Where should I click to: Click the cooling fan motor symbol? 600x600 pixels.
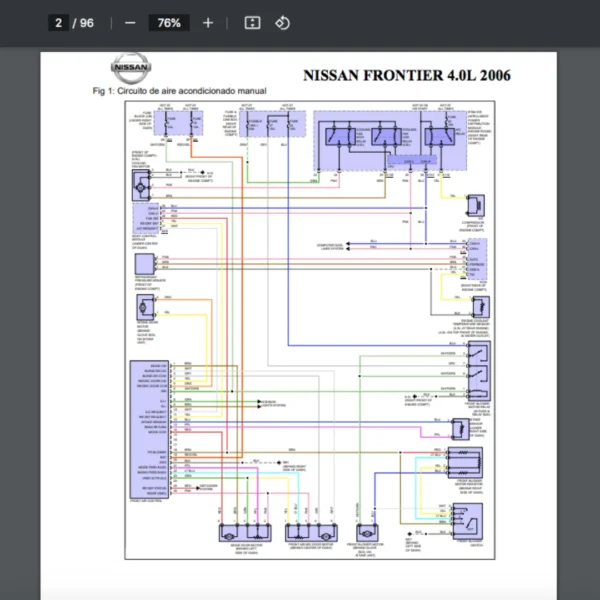click(x=145, y=184)
